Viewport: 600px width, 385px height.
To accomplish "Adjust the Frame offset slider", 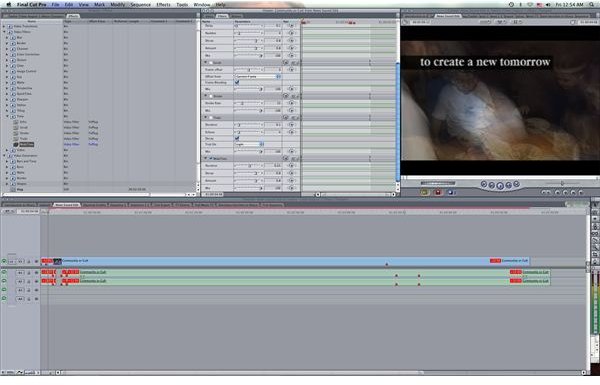I will point(249,70).
